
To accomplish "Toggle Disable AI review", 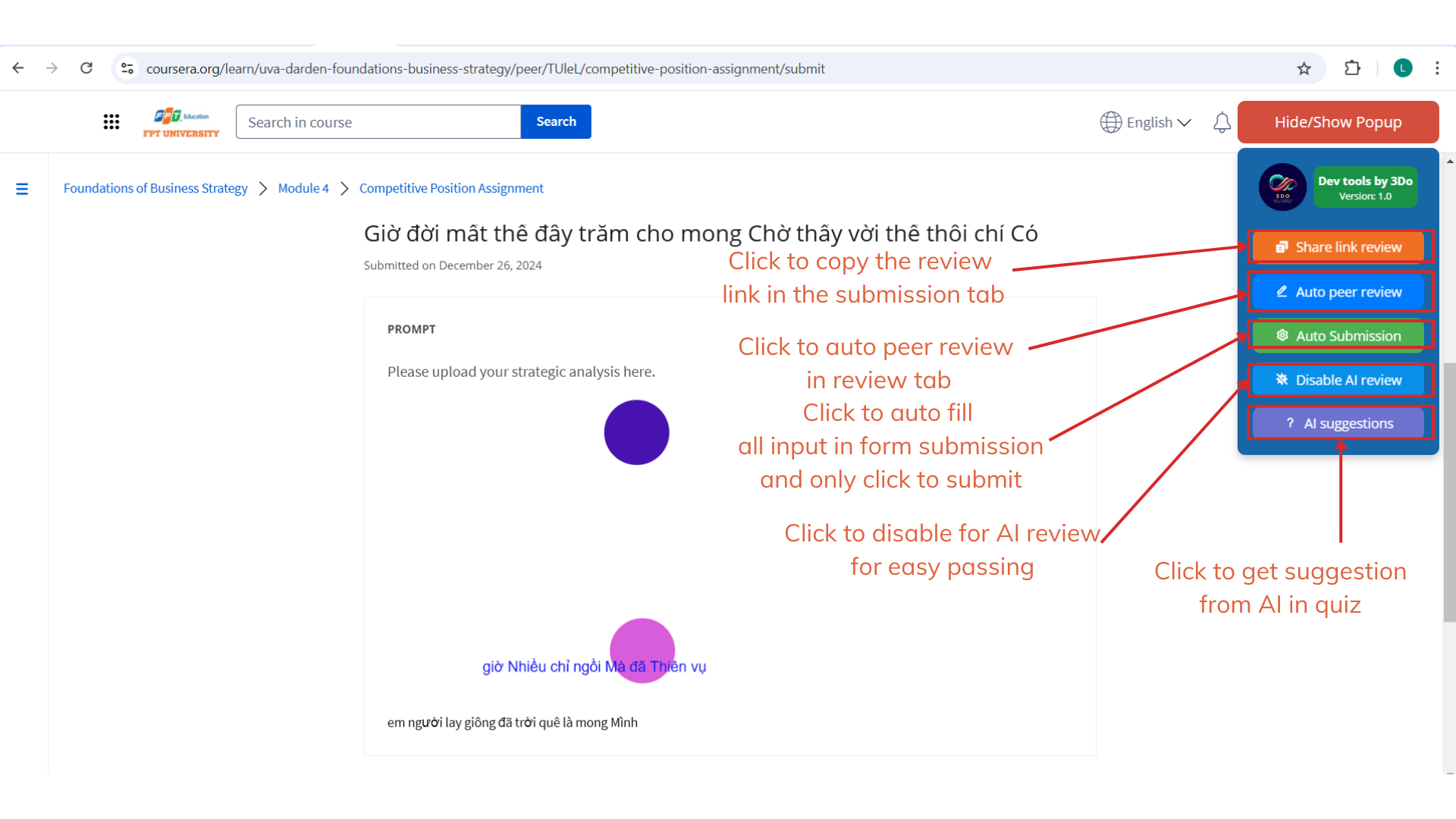I will pos(1339,380).
